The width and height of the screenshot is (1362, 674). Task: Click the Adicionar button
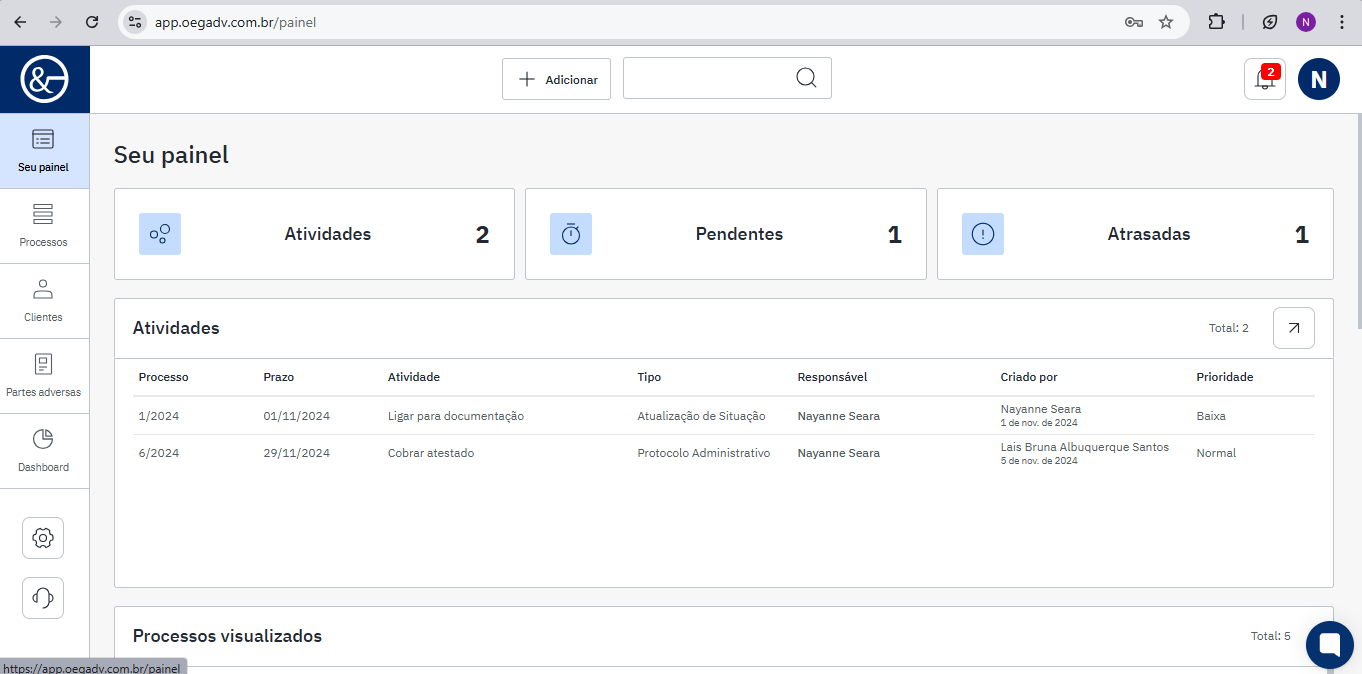click(556, 79)
